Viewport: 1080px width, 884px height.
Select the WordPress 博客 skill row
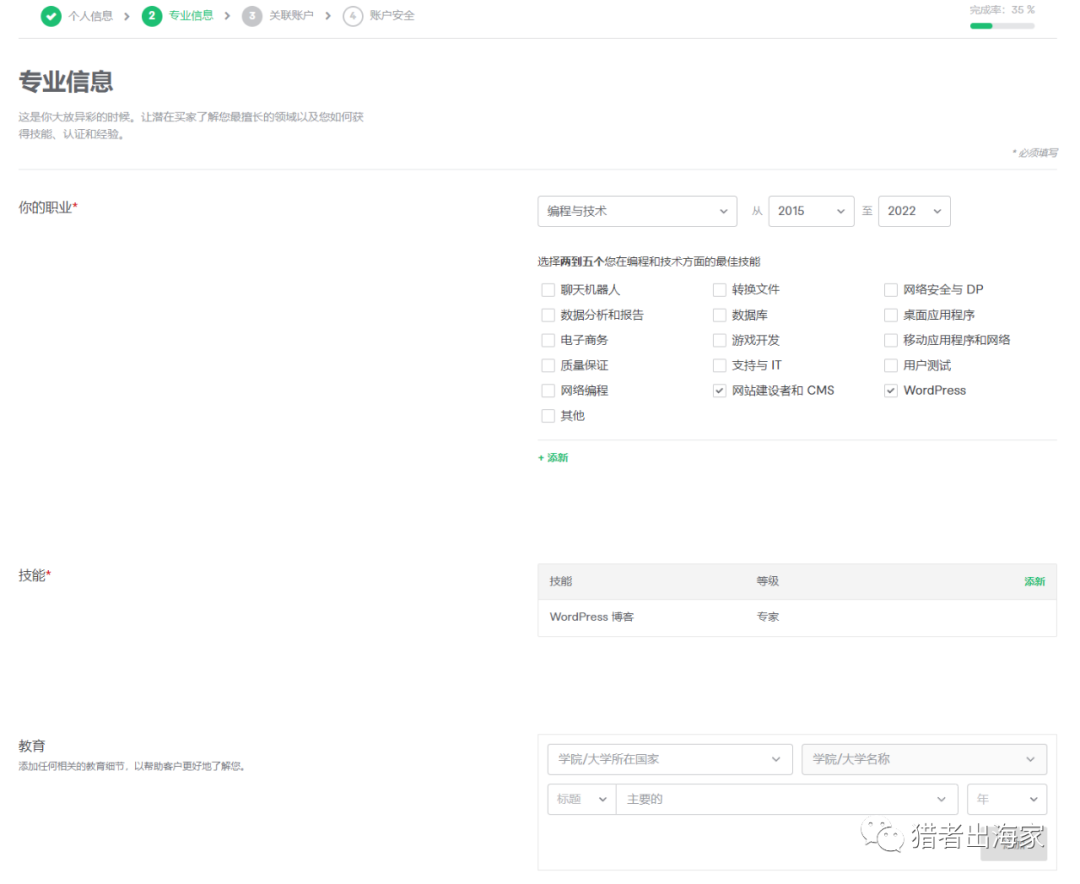797,617
